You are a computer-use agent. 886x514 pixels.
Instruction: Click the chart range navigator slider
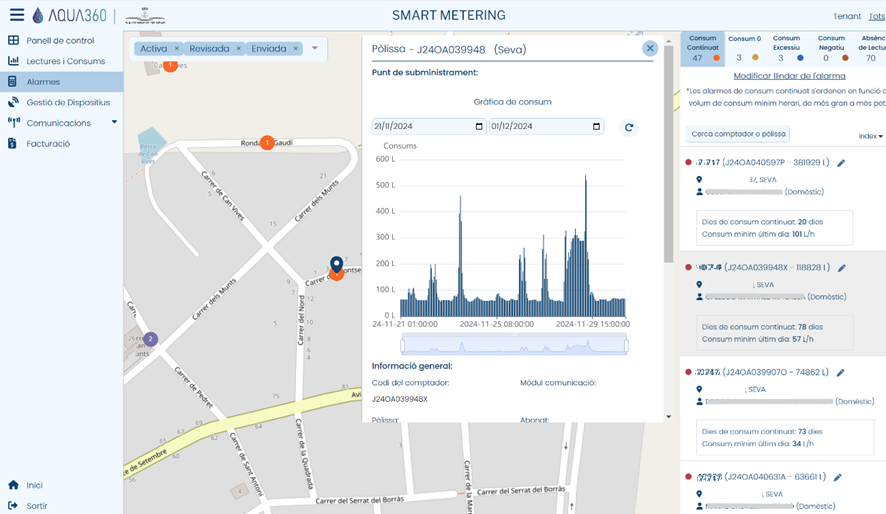point(514,346)
